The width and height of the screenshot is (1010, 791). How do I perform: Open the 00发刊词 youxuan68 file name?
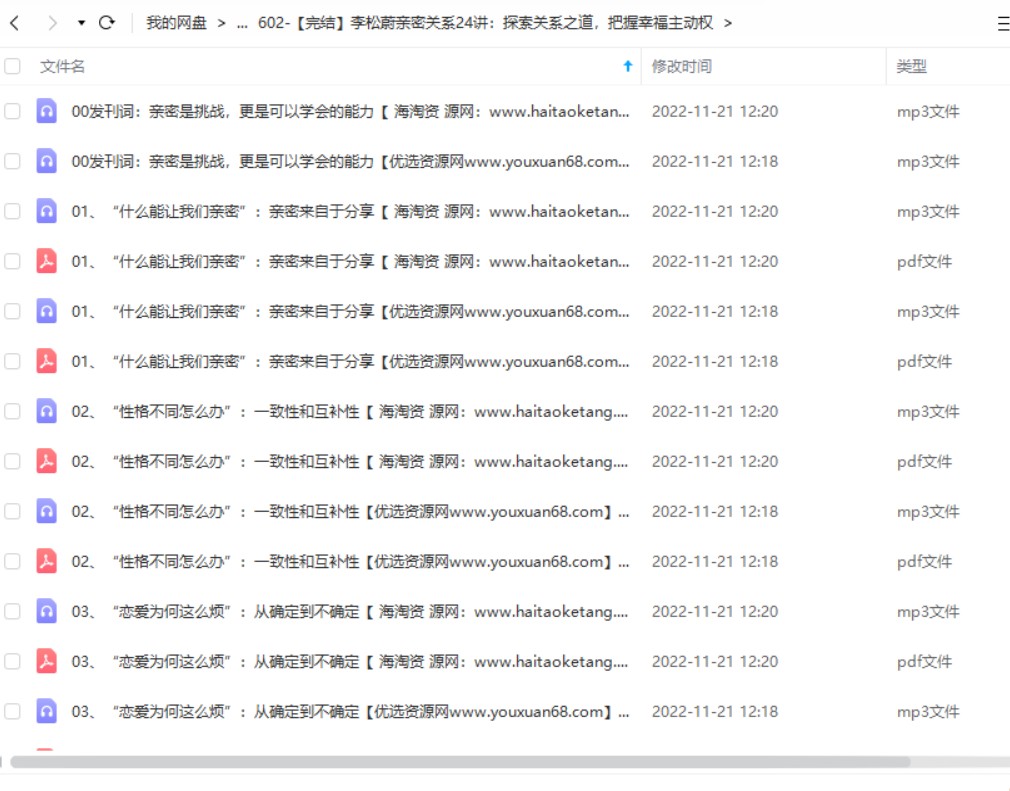pyautogui.click(x=350, y=161)
